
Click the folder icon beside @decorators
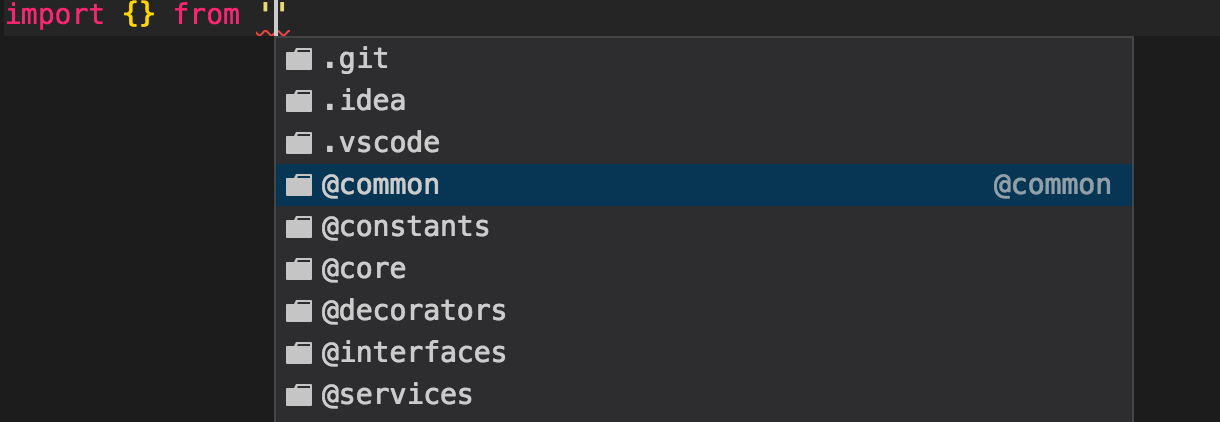point(299,312)
